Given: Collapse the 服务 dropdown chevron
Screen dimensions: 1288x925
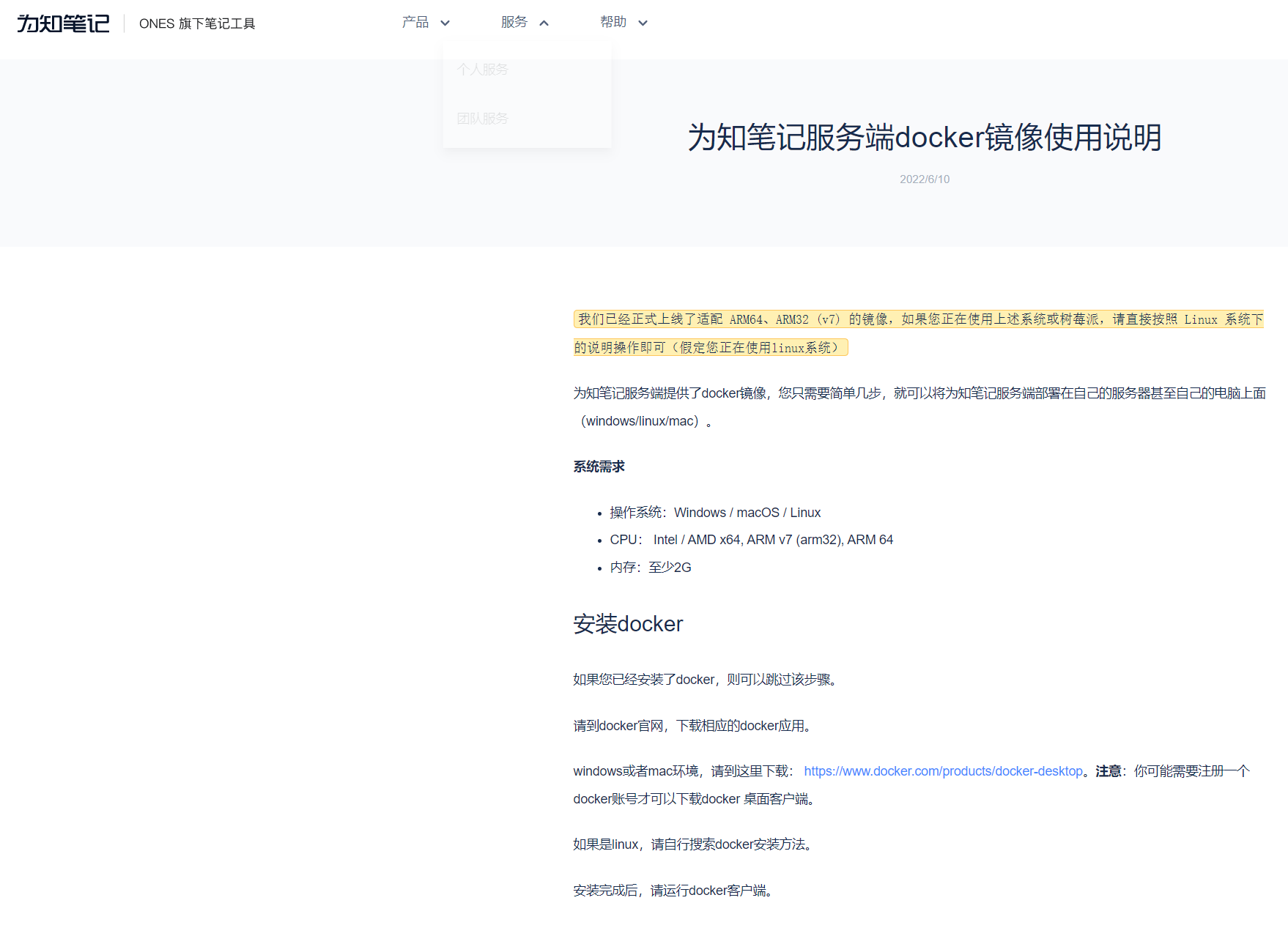Looking at the screenshot, I should coord(544,23).
